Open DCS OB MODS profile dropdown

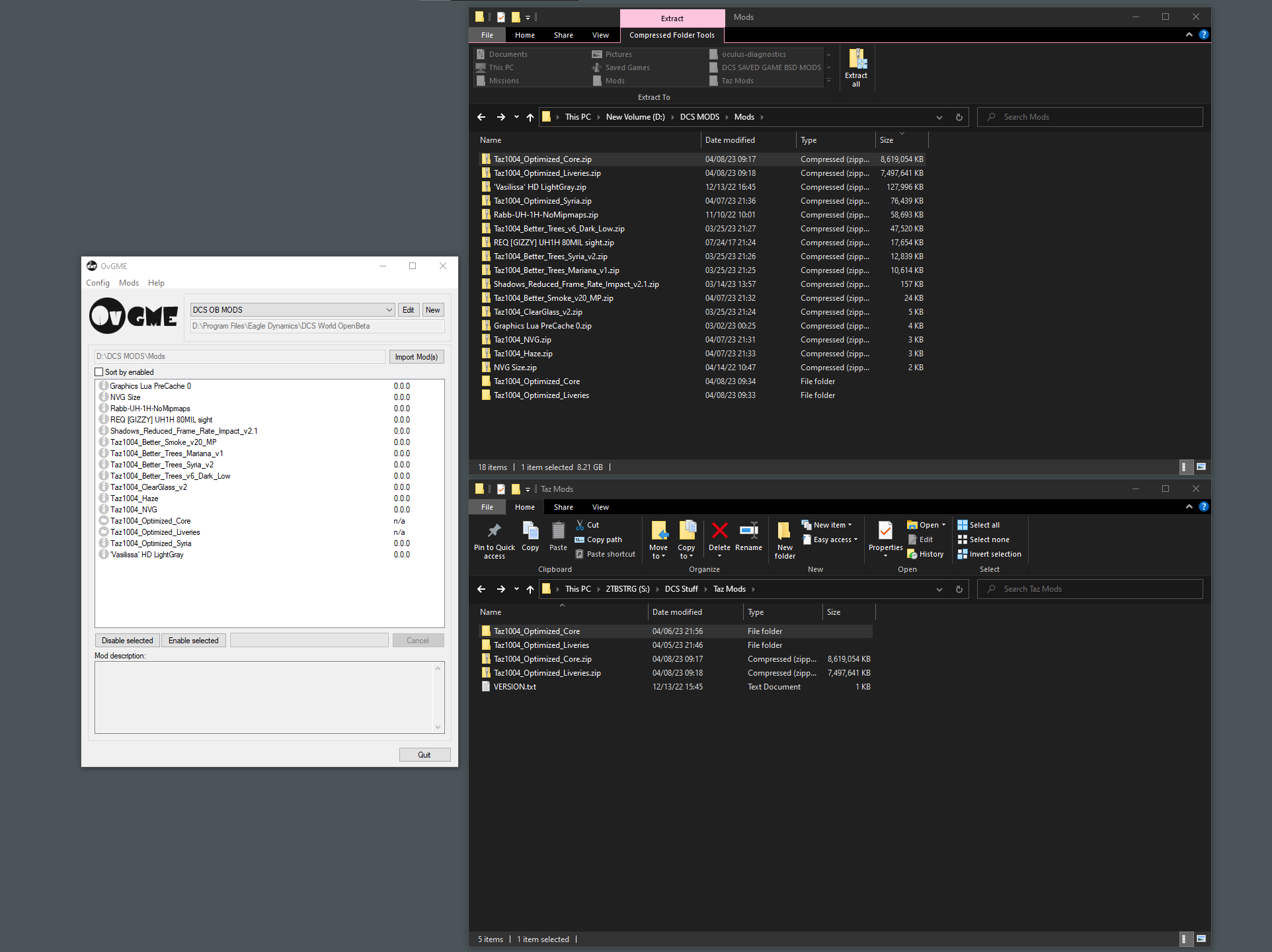(389, 310)
